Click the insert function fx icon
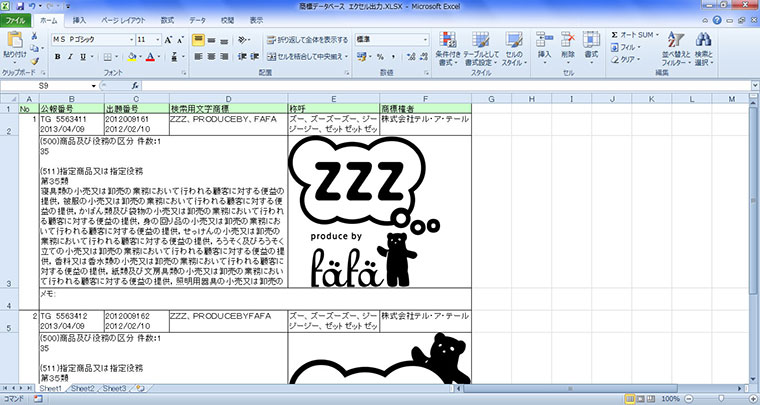 135,85
